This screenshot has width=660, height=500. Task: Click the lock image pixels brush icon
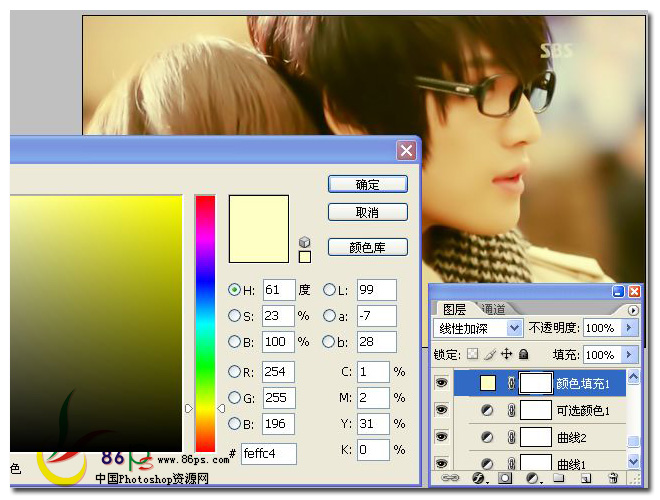490,354
